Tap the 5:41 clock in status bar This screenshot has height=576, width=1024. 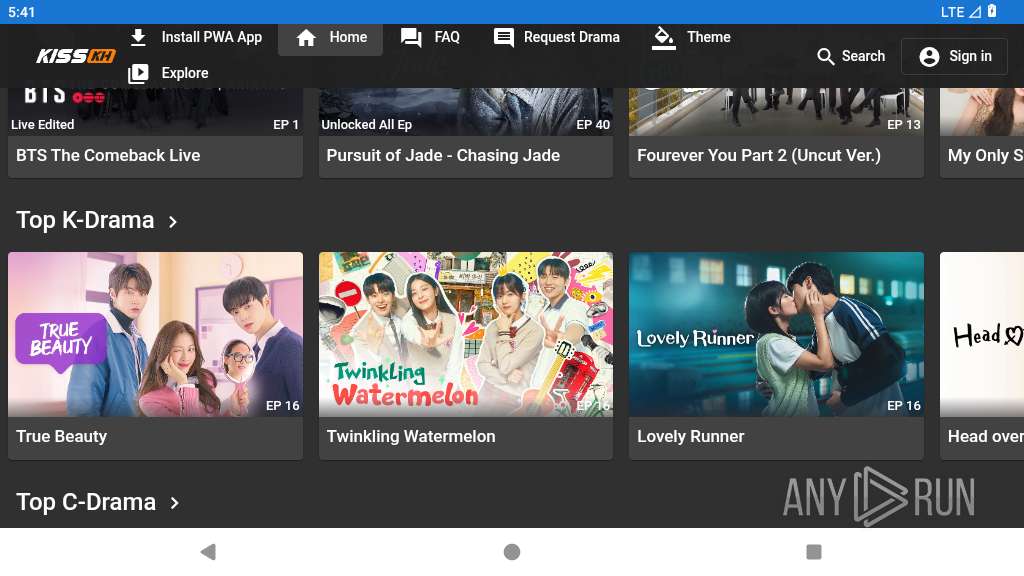(22, 12)
